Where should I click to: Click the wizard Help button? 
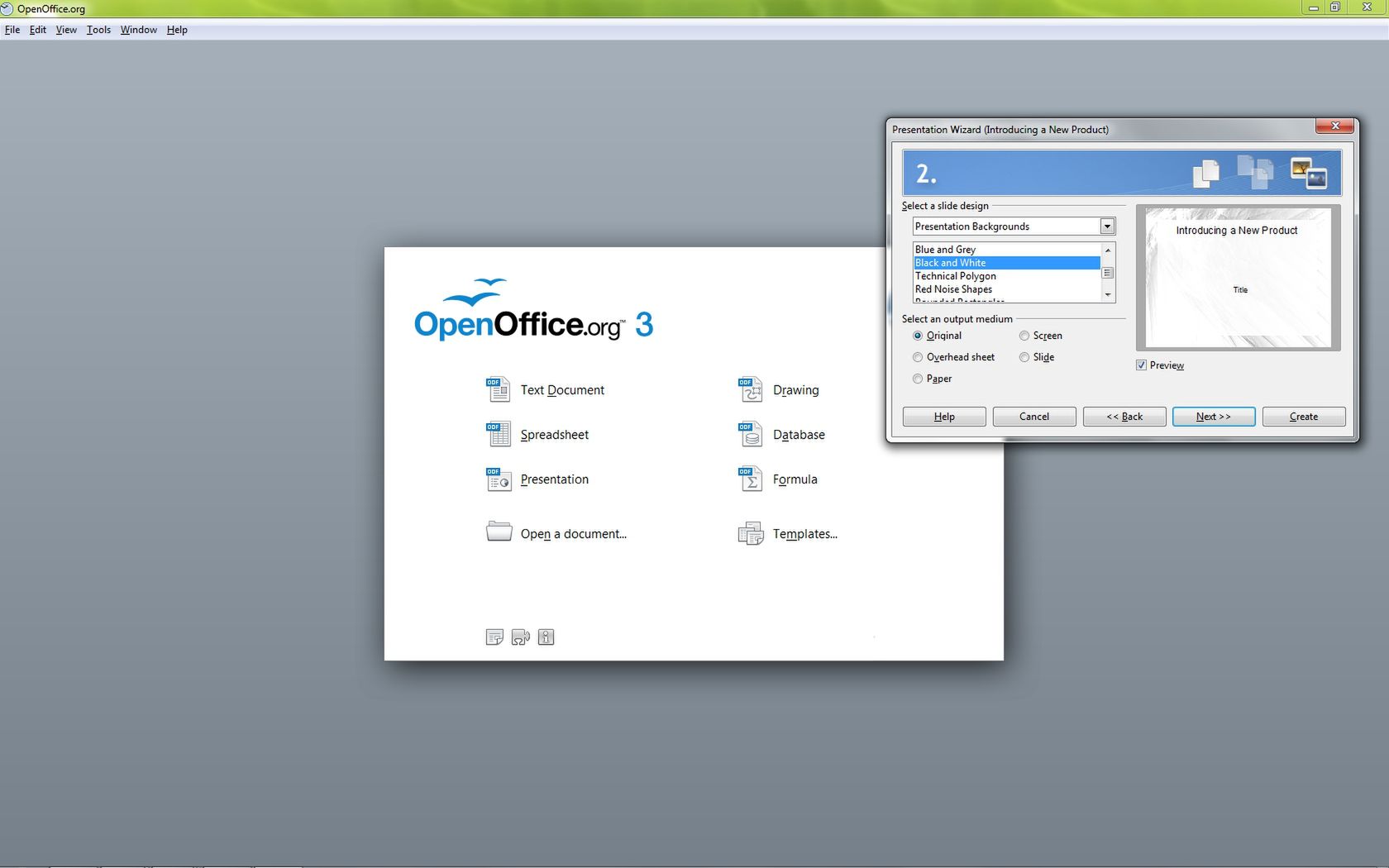944,417
